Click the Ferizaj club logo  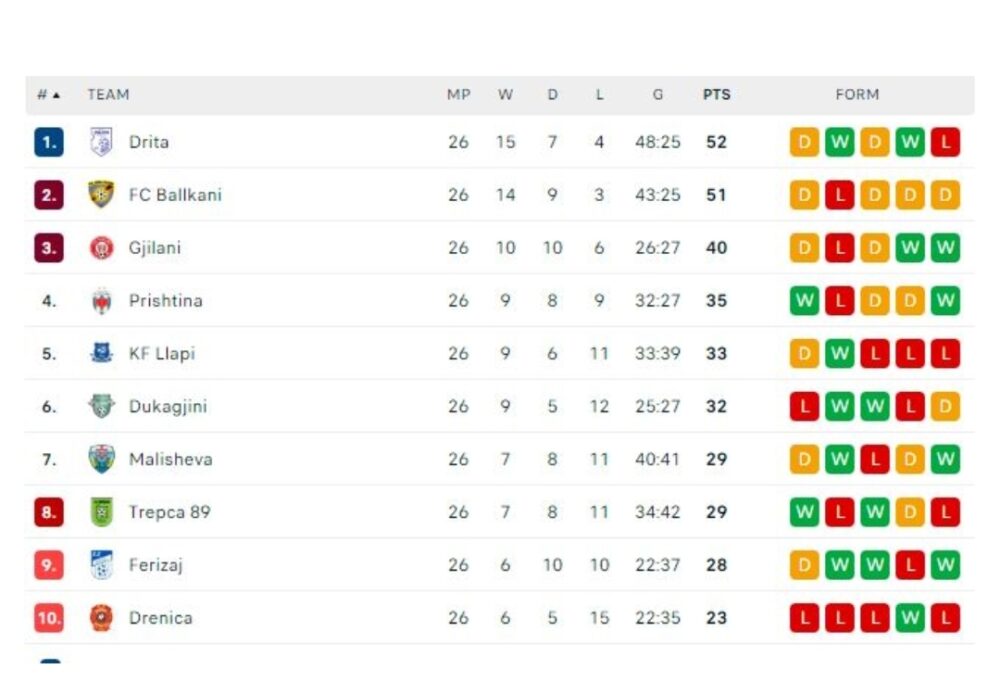coord(101,565)
